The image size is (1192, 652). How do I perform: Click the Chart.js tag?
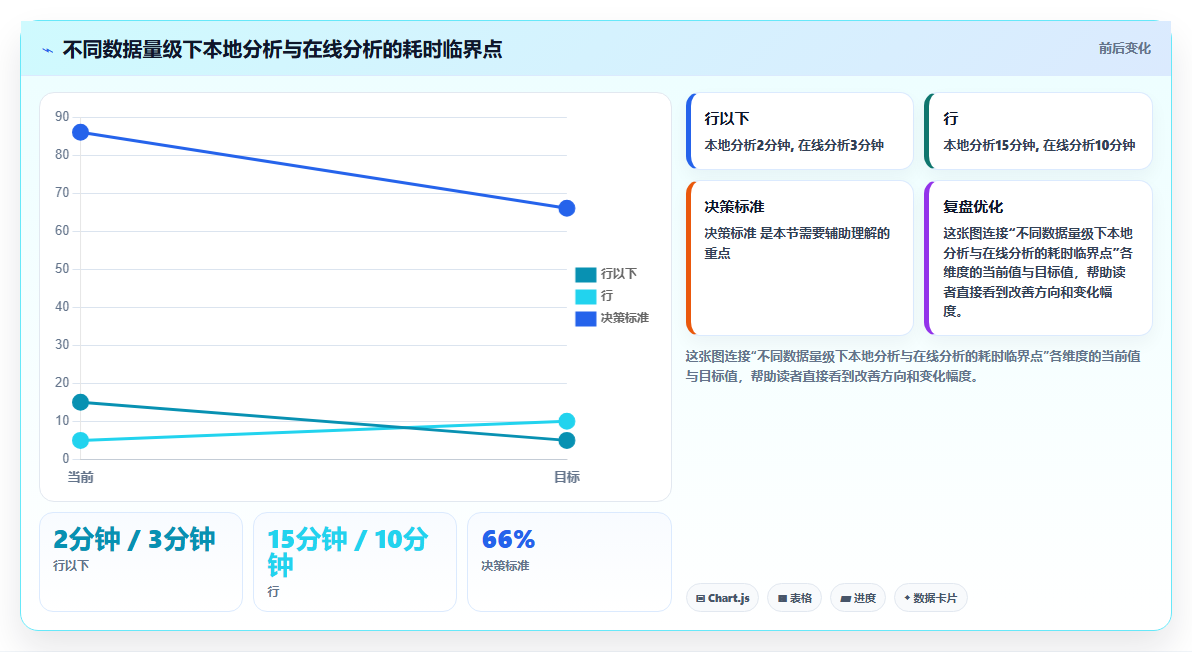pos(722,598)
